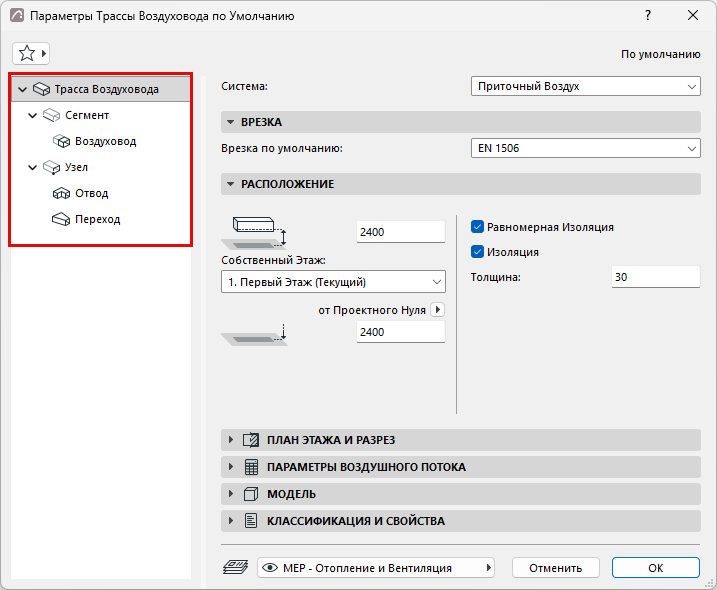Viewport: 717px width, 590px height.
Task: Confirm with the OK button
Action: tap(656, 568)
